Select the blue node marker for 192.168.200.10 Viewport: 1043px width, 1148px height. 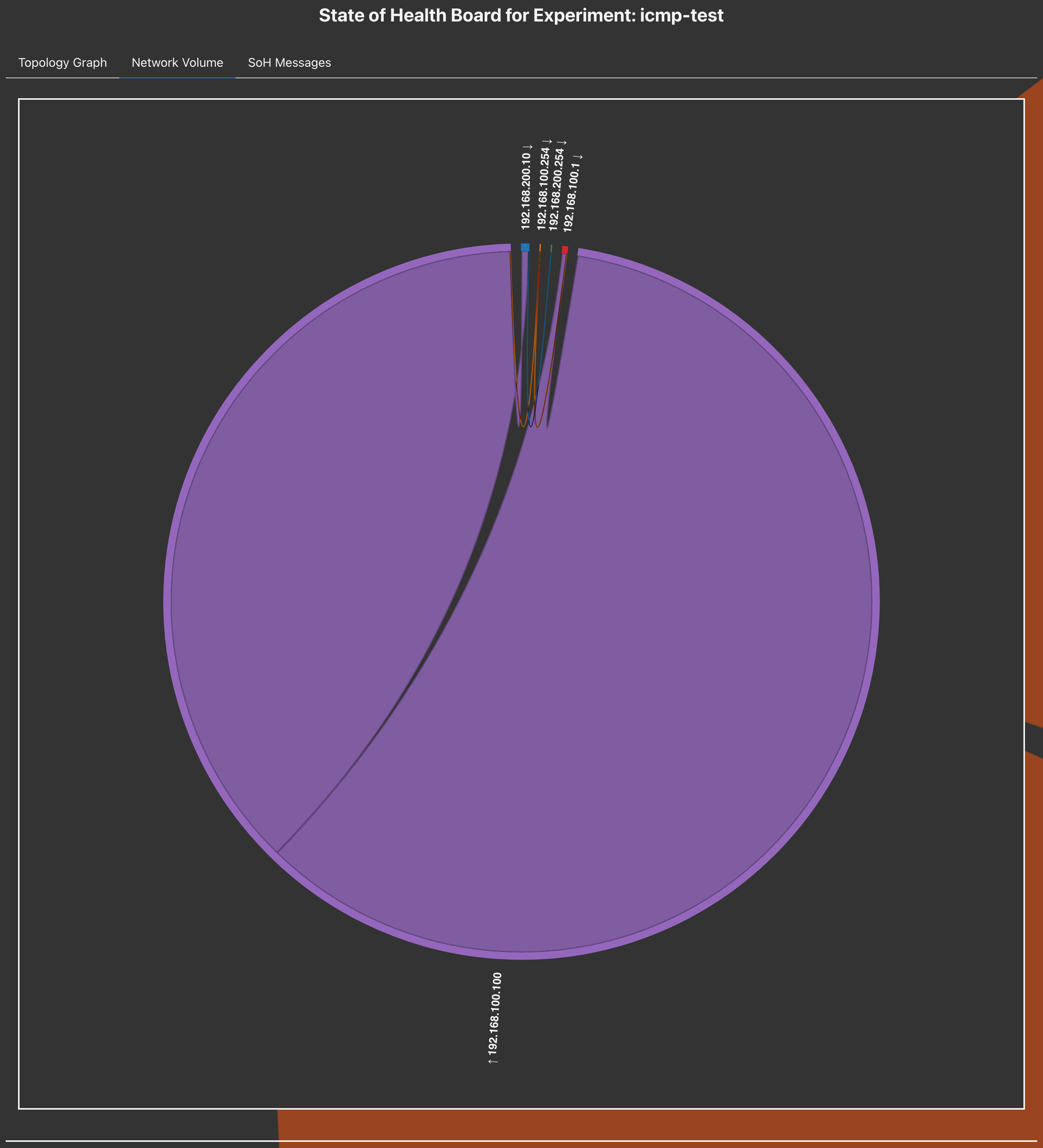point(525,248)
